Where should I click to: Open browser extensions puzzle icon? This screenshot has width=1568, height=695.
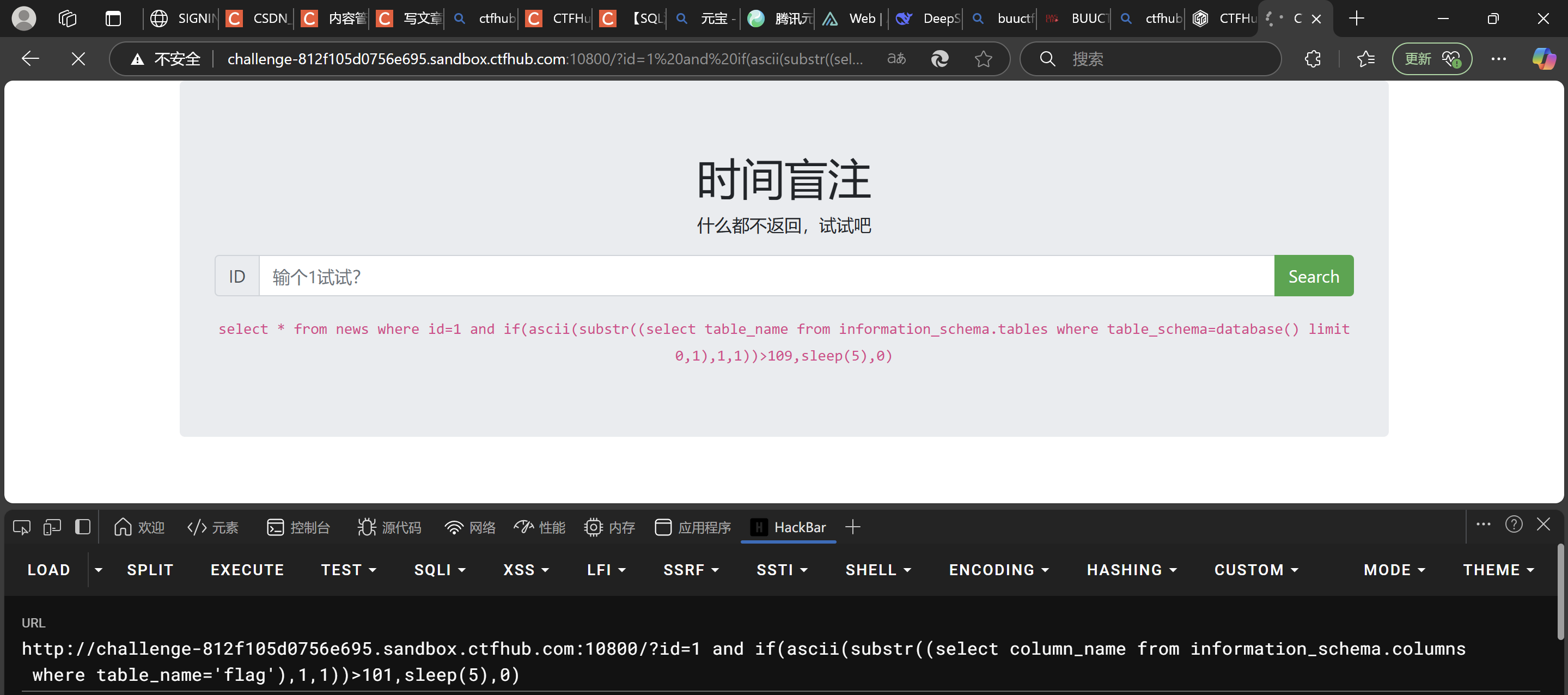coord(1313,59)
